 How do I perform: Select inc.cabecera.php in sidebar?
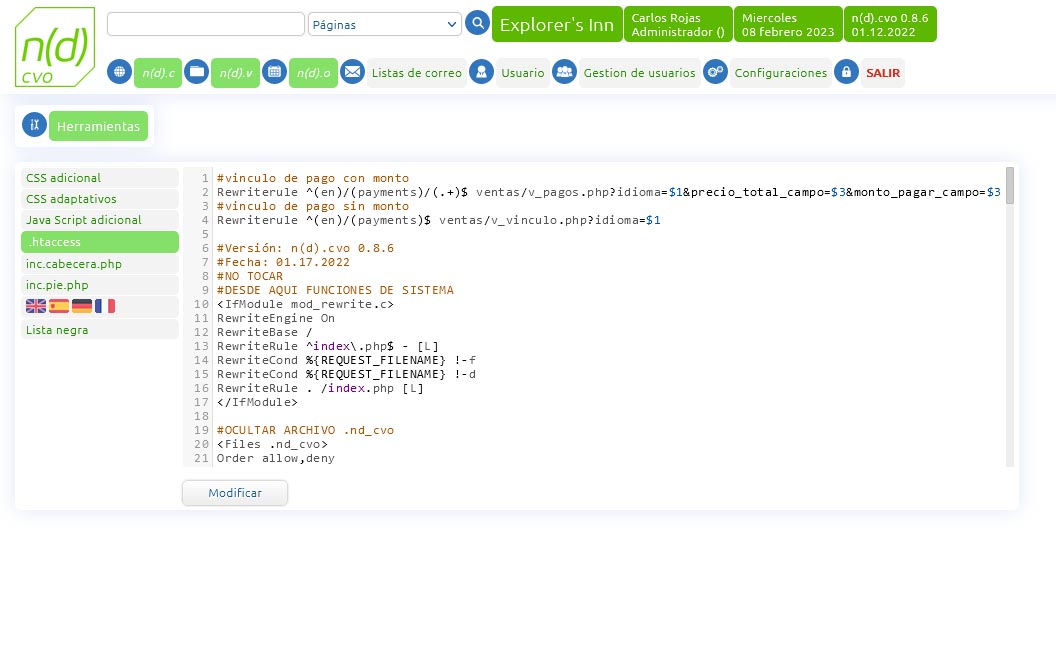pos(100,264)
